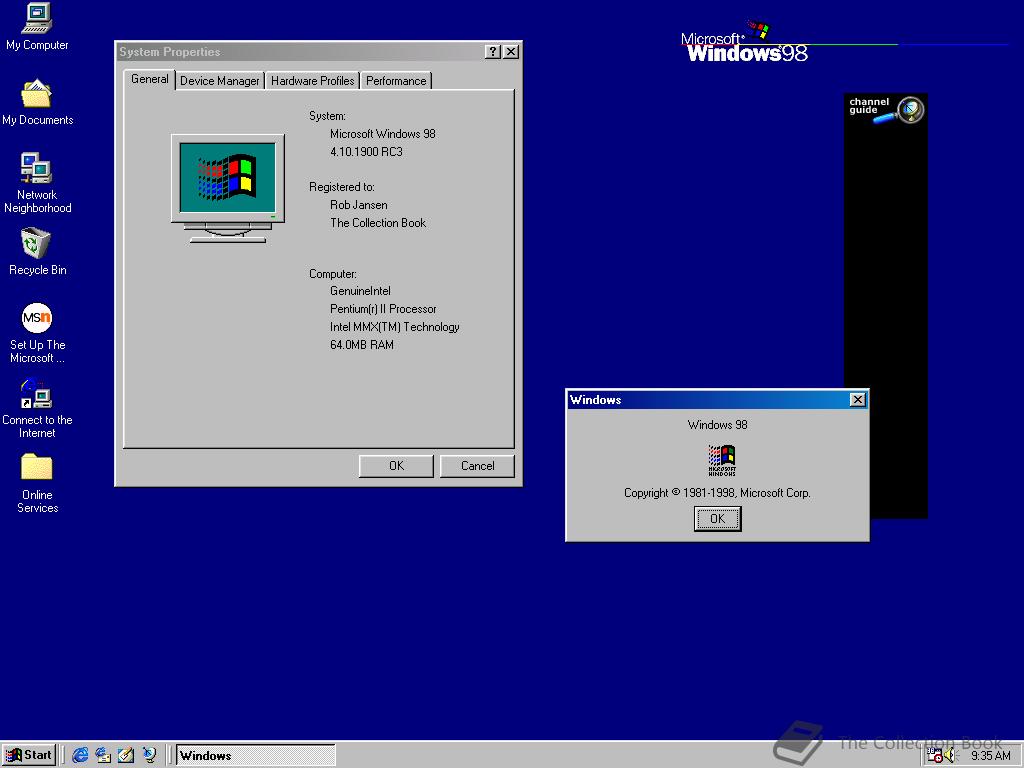Select the Online Services folder icon

coord(37,483)
